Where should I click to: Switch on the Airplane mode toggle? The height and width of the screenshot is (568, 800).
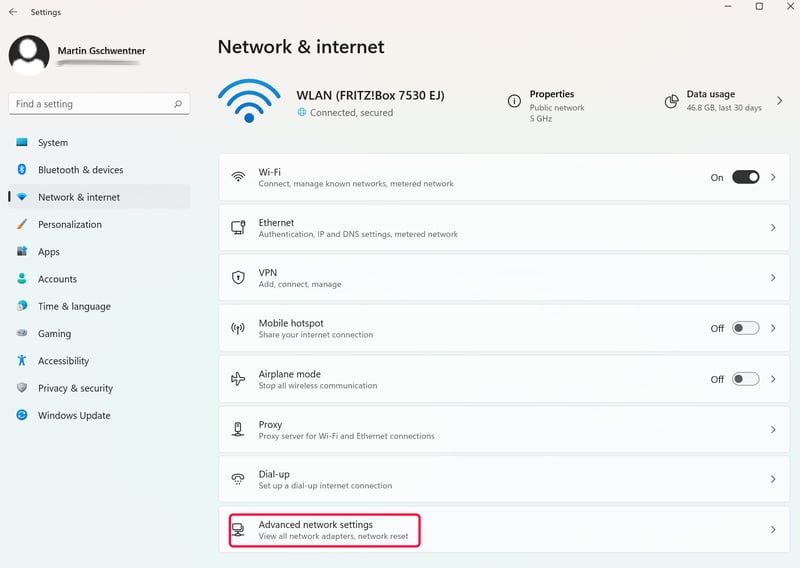tap(745, 379)
